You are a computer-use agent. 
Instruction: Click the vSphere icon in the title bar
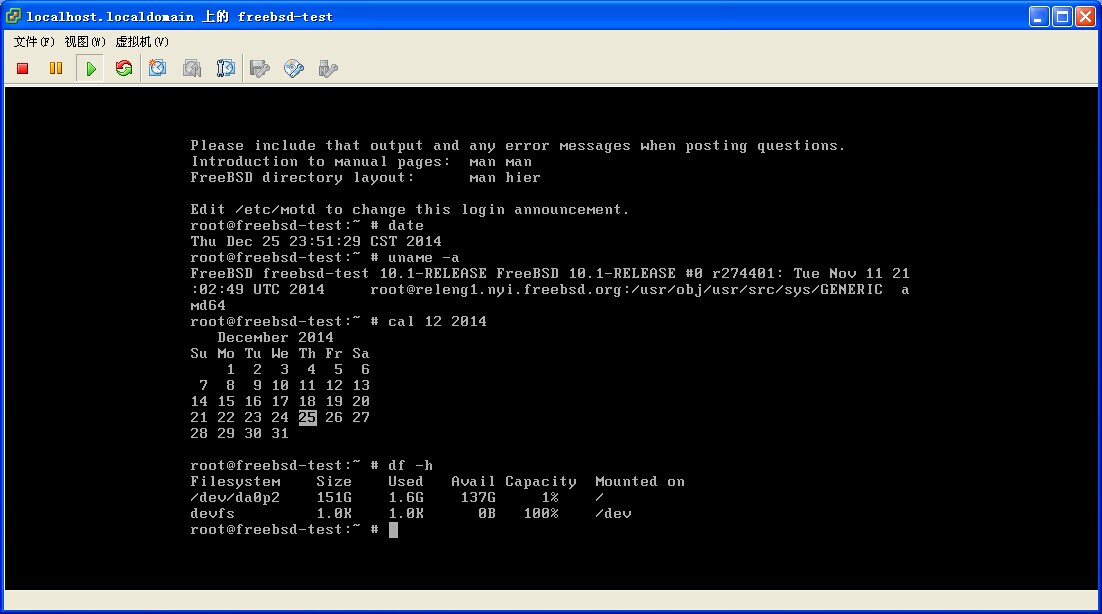(13, 16)
